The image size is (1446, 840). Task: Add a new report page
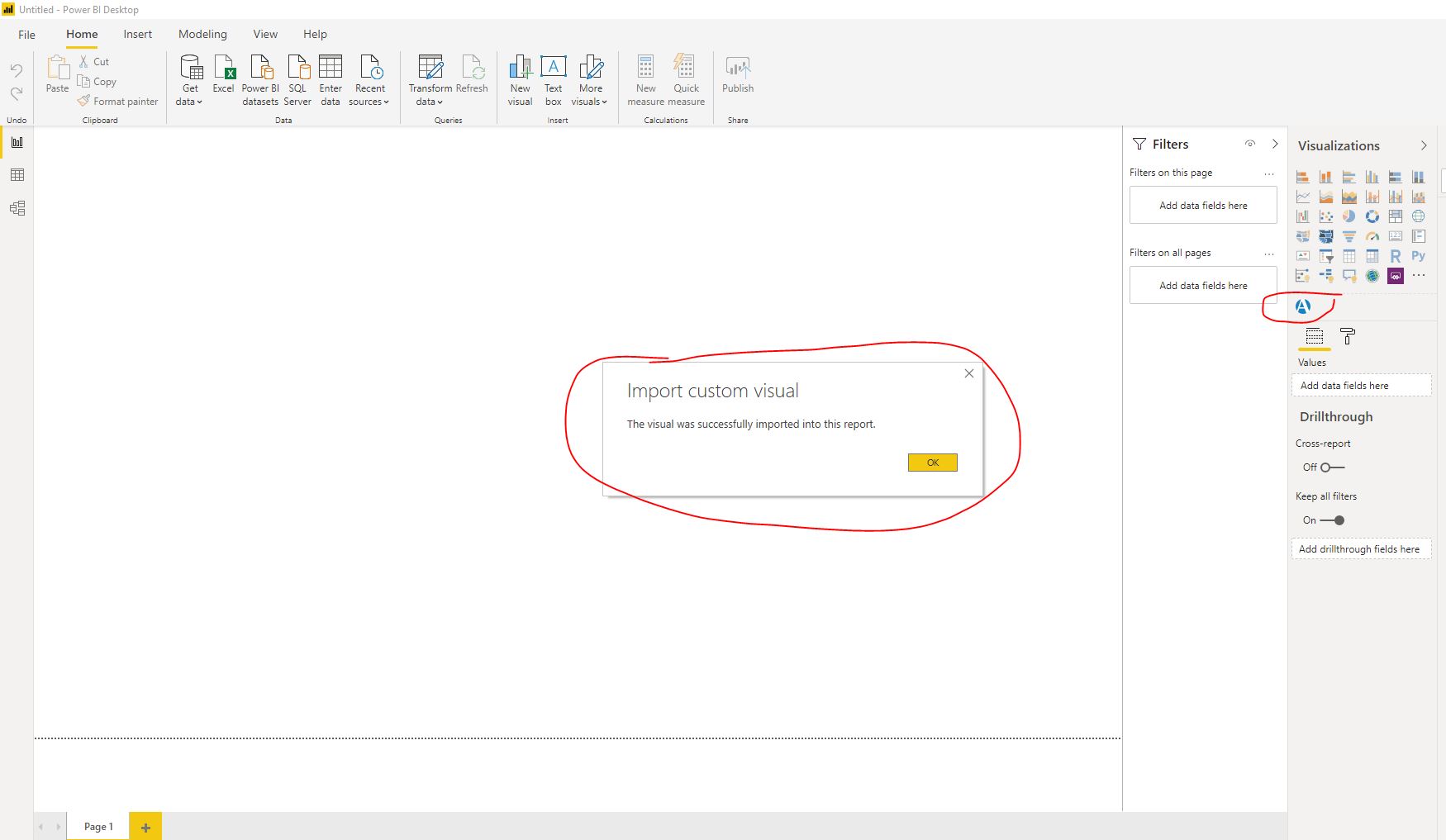pyautogui.click(x=145, y=827)
